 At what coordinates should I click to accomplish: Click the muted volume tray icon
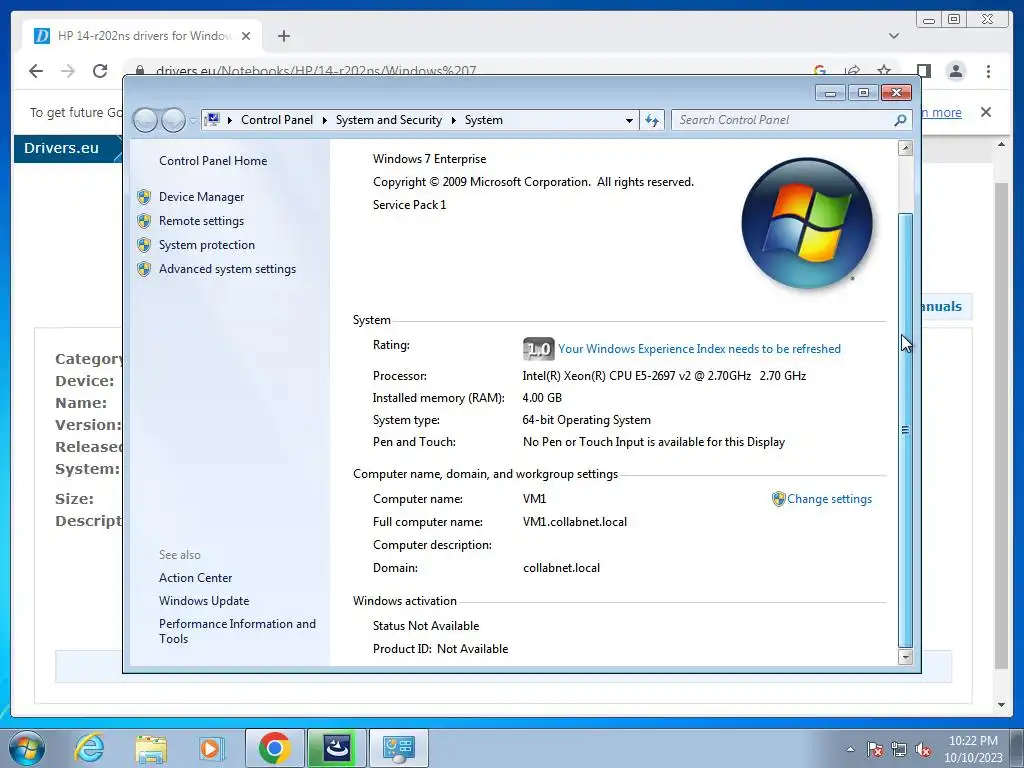(x=923, y=749)
